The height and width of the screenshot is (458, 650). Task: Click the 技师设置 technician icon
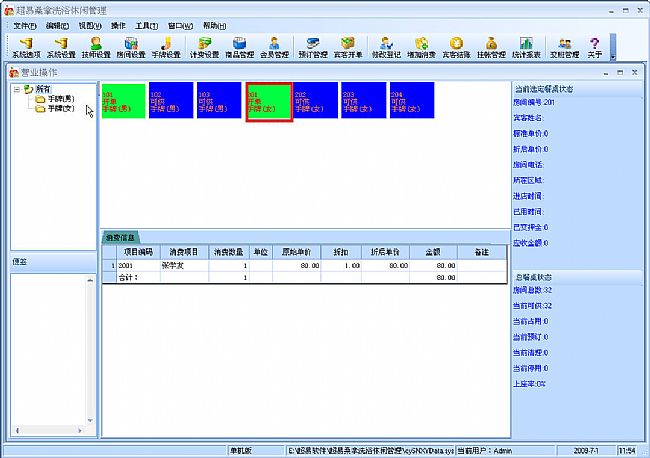tap(96, 48)
